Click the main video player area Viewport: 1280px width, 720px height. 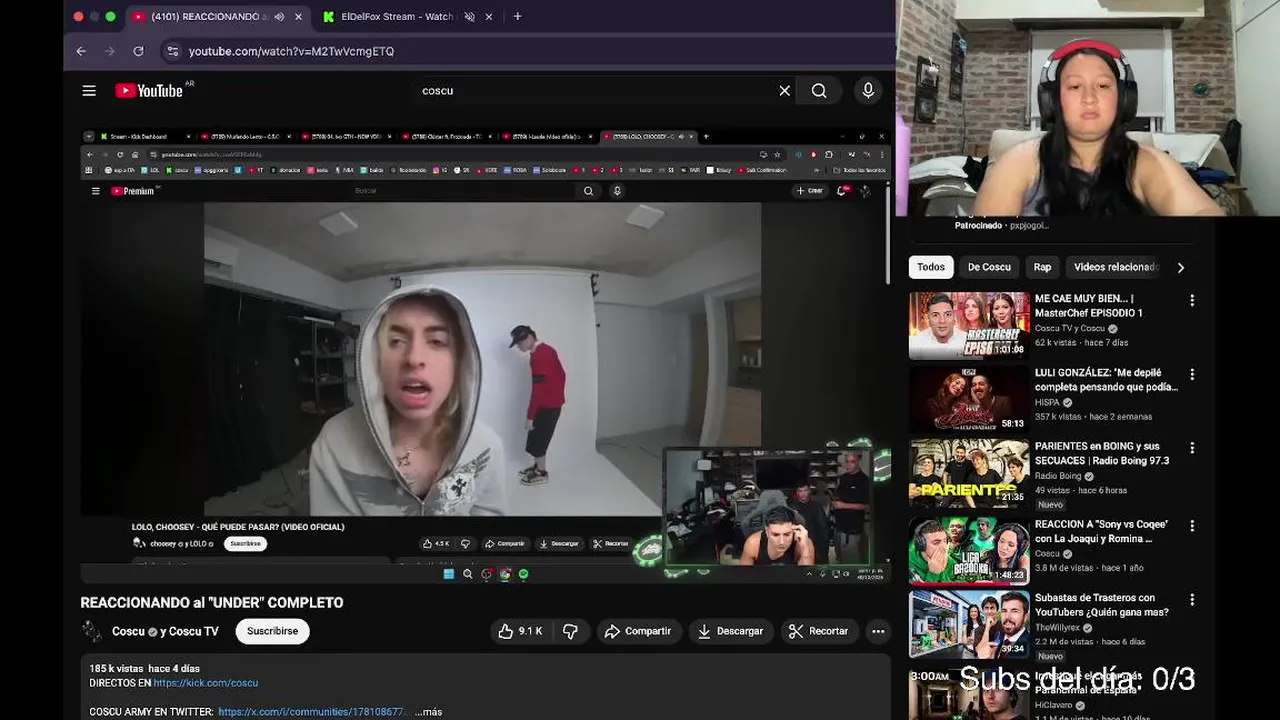(x=484, y=354)
